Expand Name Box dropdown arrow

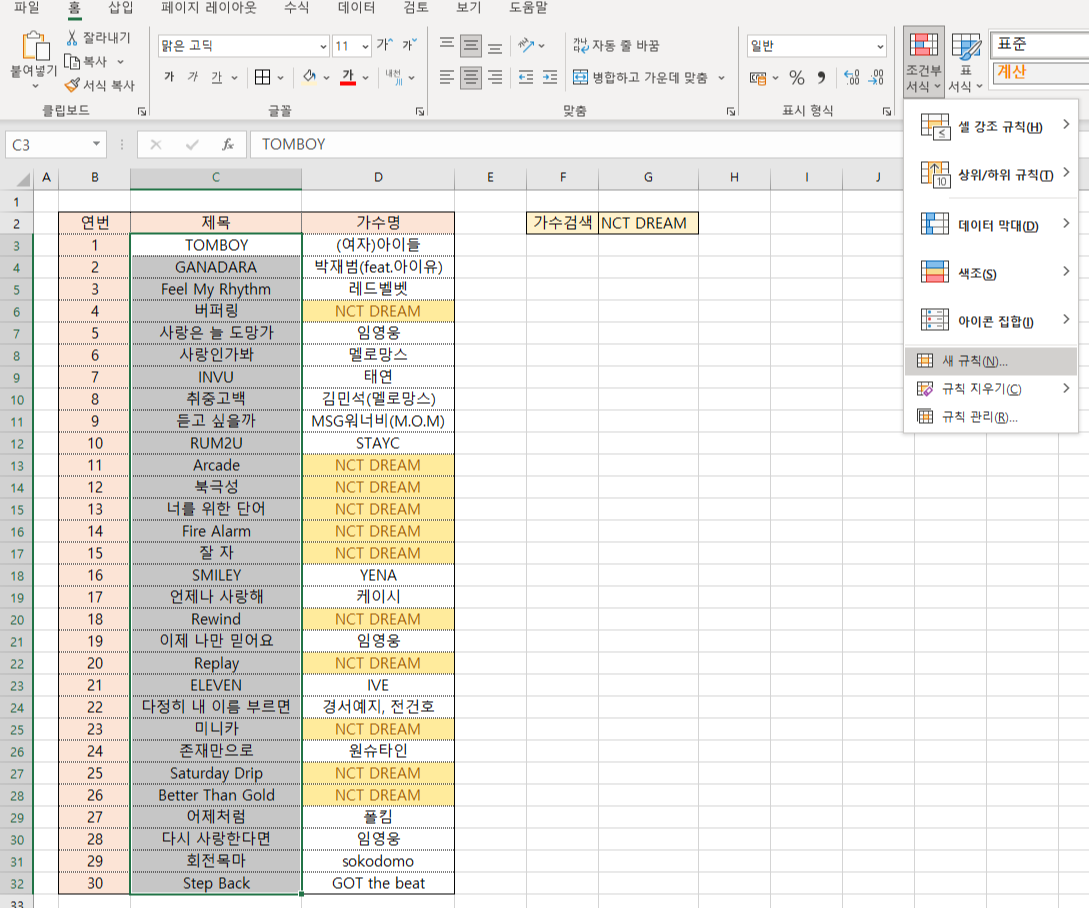tap(96, 145)
